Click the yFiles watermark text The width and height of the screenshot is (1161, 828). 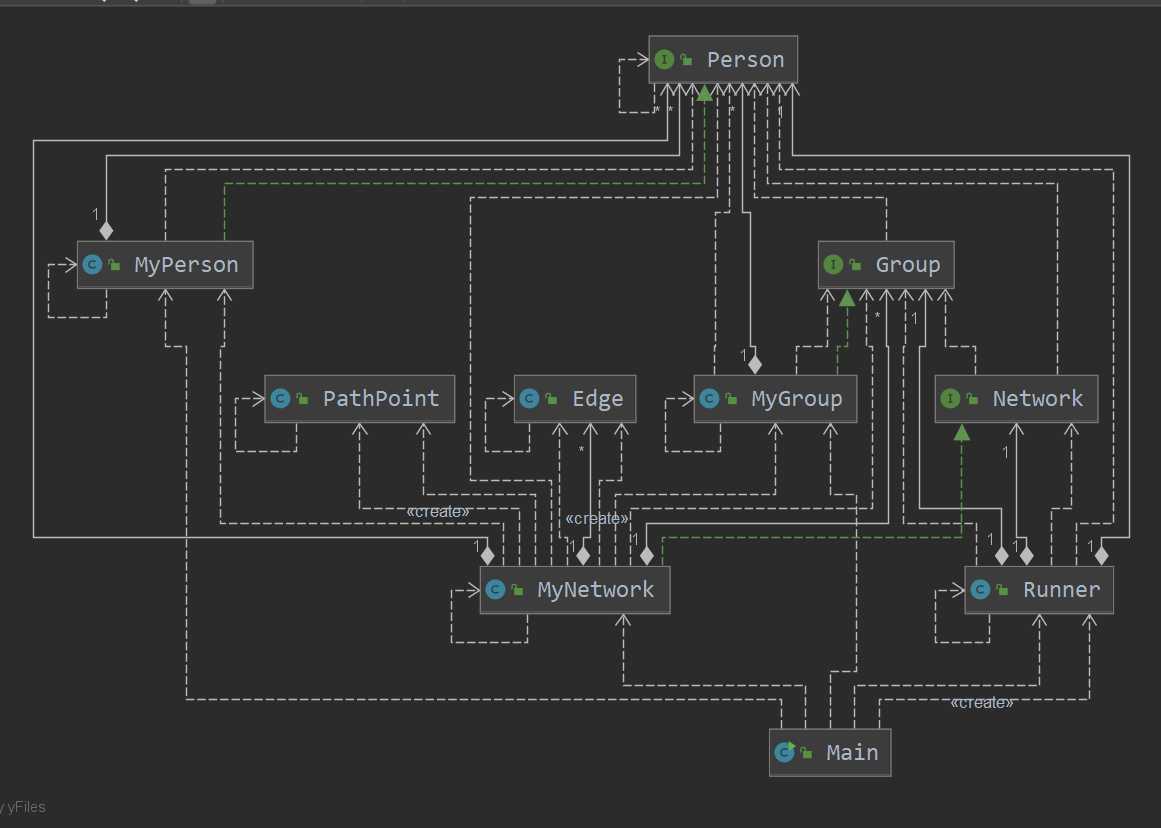click(x=24, y=807)
